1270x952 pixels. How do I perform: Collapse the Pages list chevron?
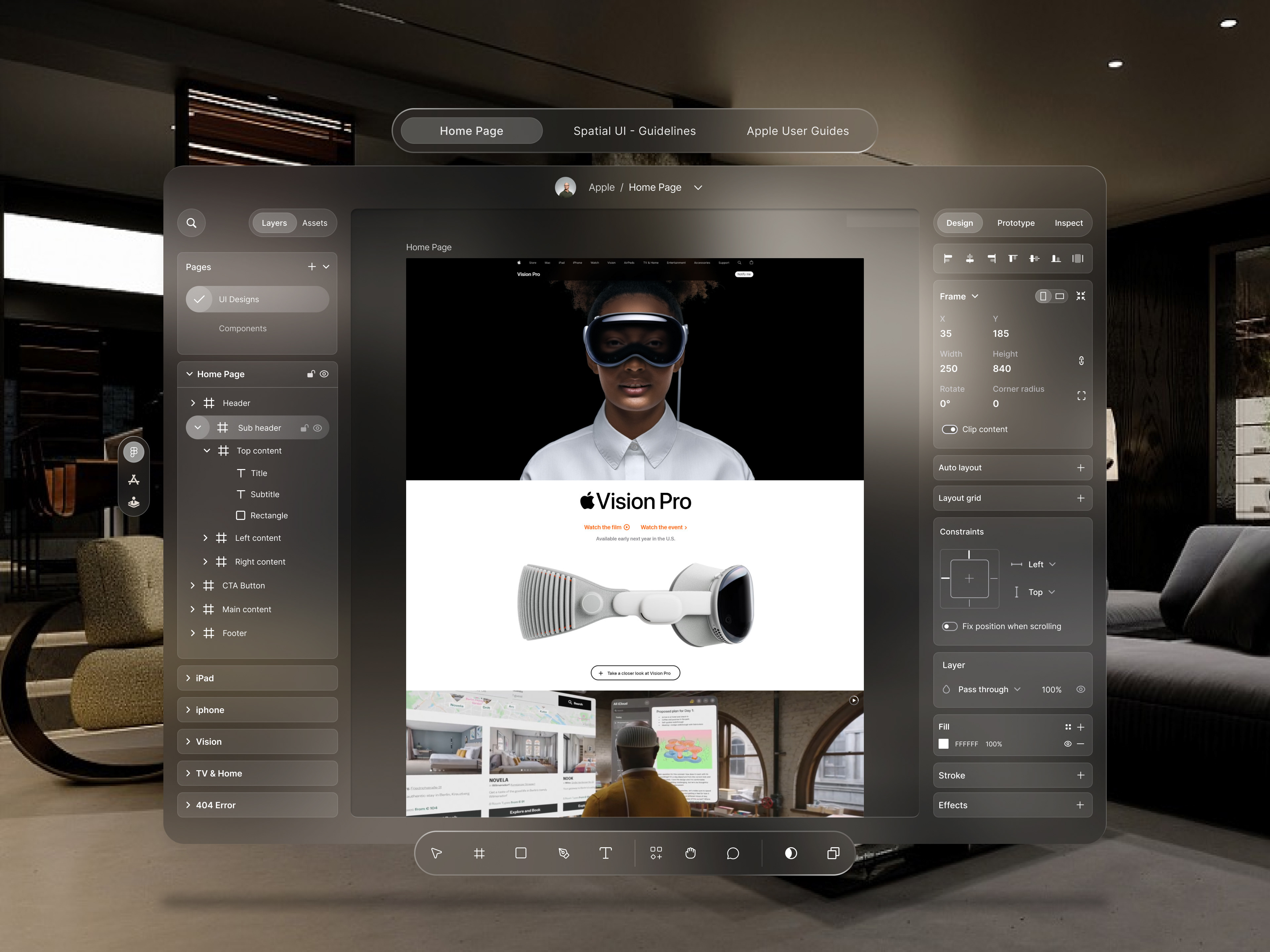click(326, 267)
